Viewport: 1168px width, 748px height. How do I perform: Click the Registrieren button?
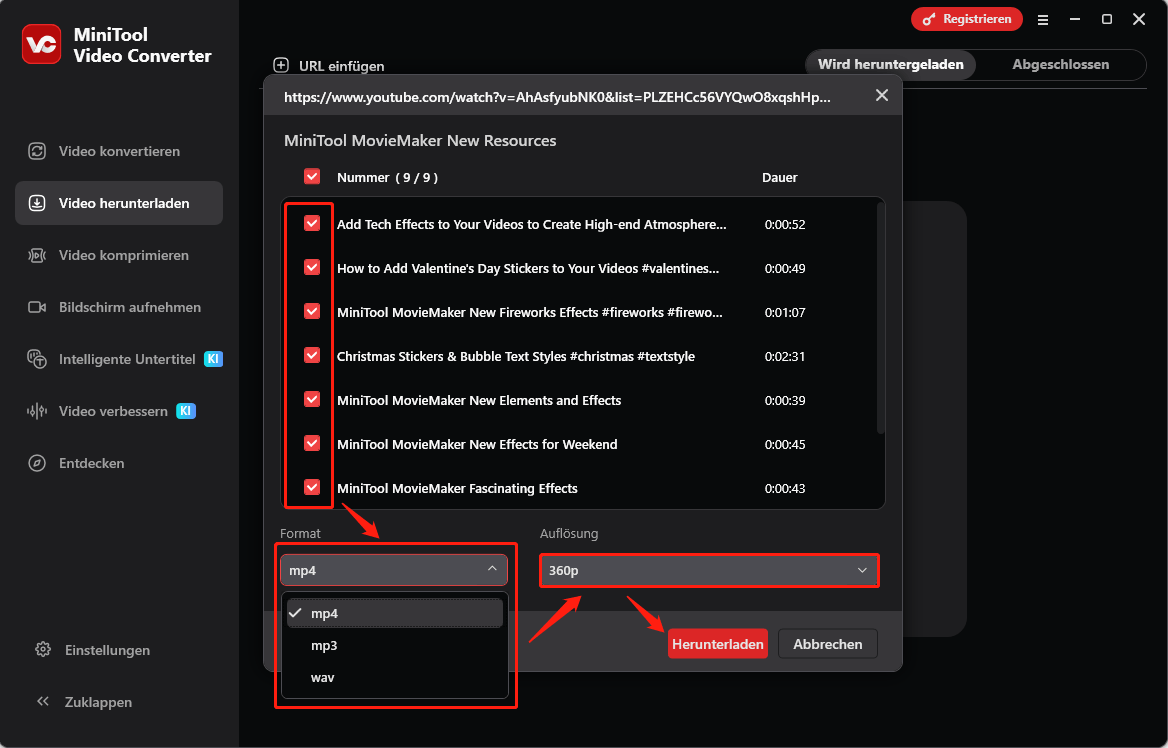pyautogui.click(x=967, y=19)
